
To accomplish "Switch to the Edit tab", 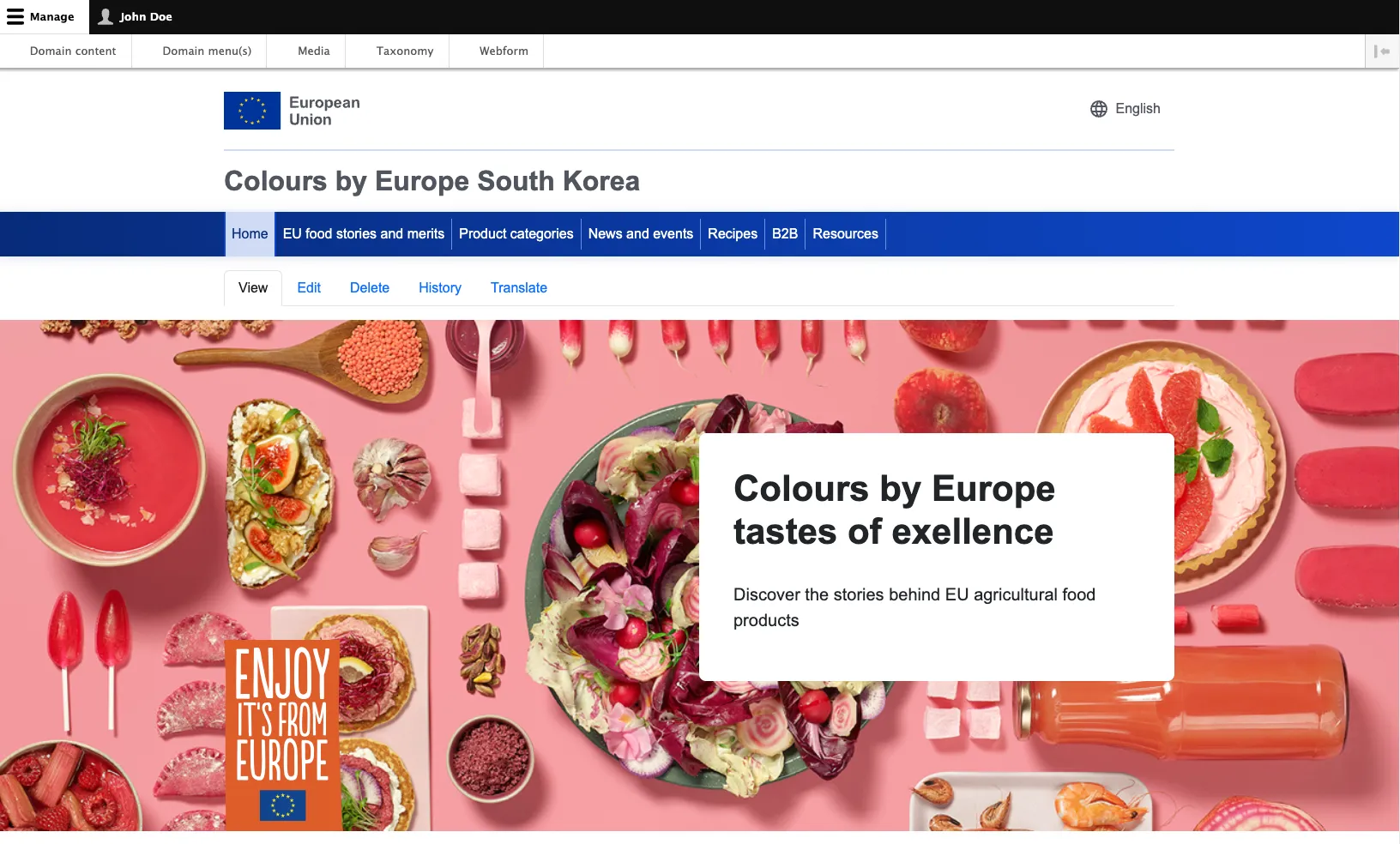I will [x=309, y=288].
